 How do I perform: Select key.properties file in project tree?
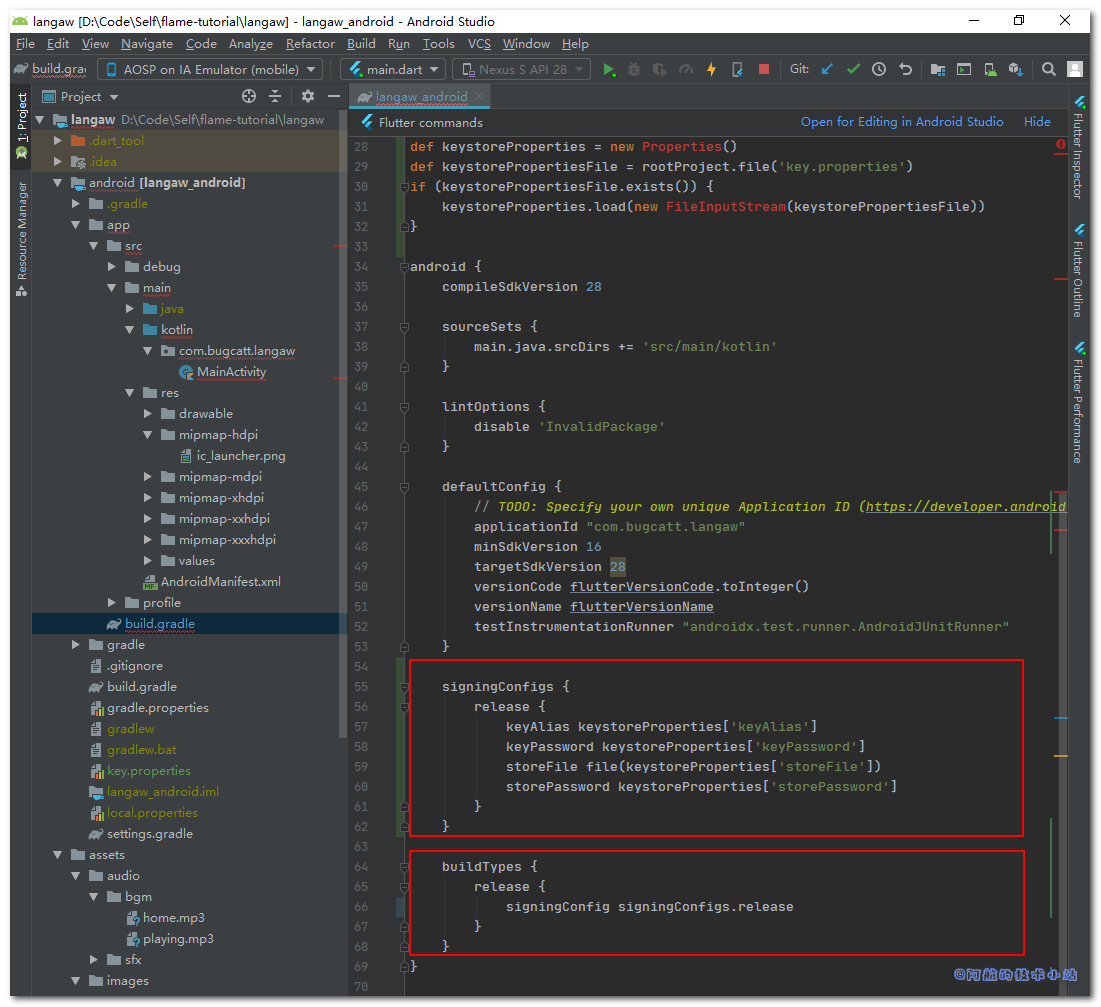point(148,770)
